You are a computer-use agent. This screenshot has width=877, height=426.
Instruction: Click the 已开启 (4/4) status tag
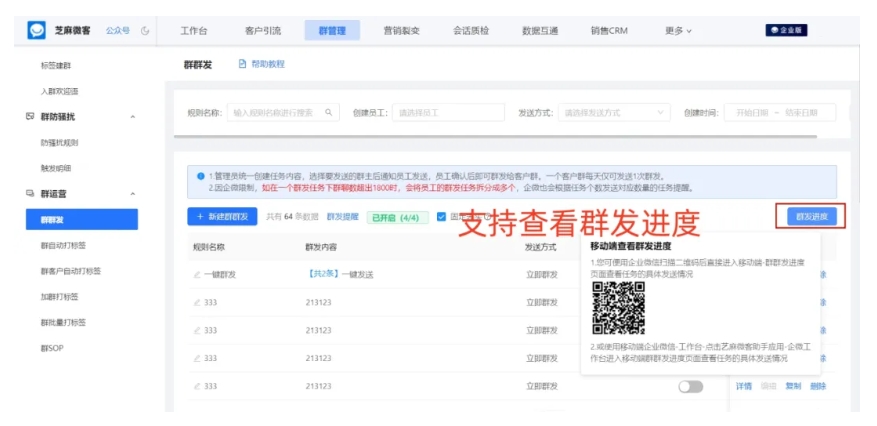(x=398, y=217)
